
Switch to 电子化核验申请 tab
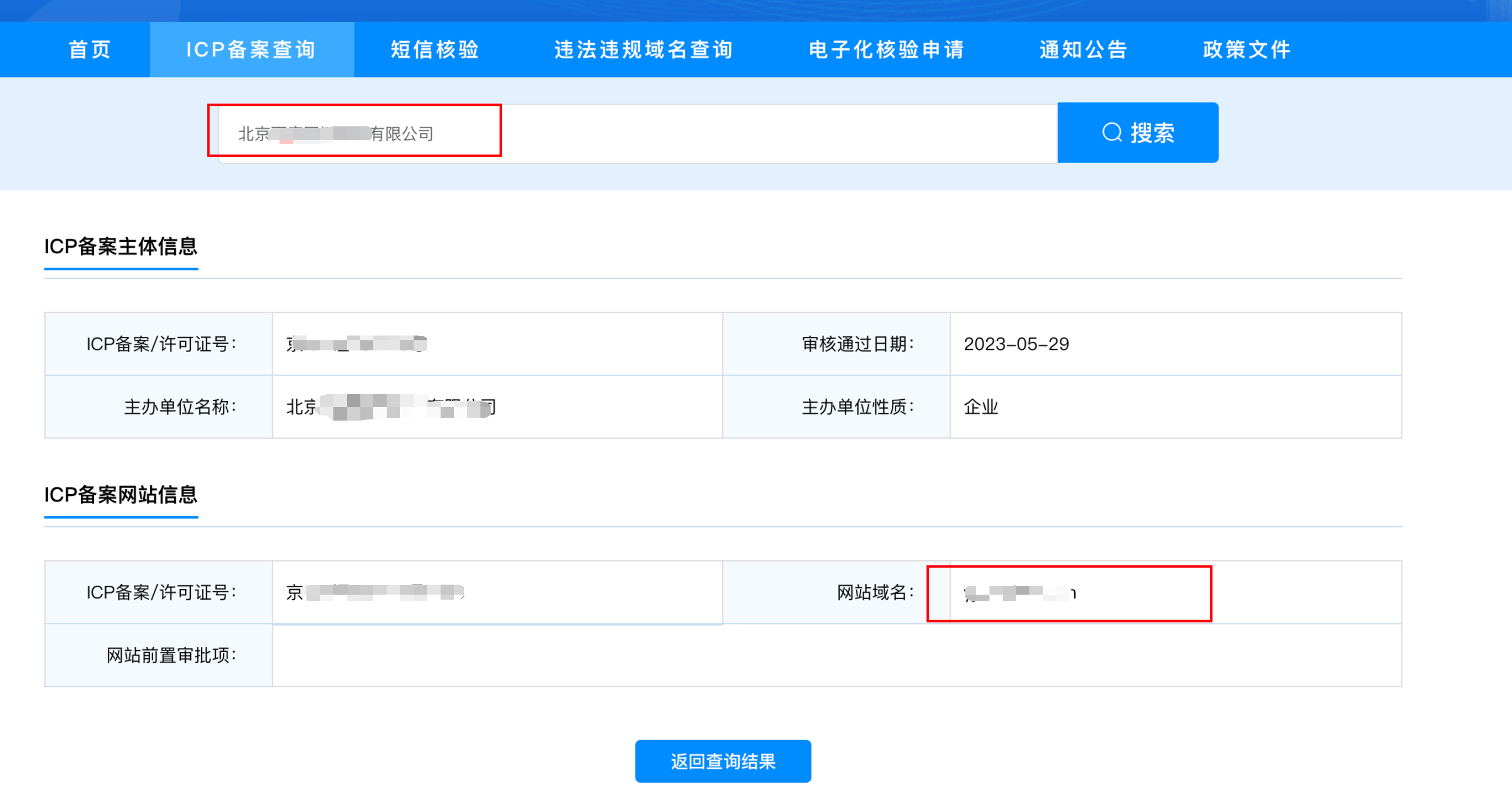(x=886, y=50)
